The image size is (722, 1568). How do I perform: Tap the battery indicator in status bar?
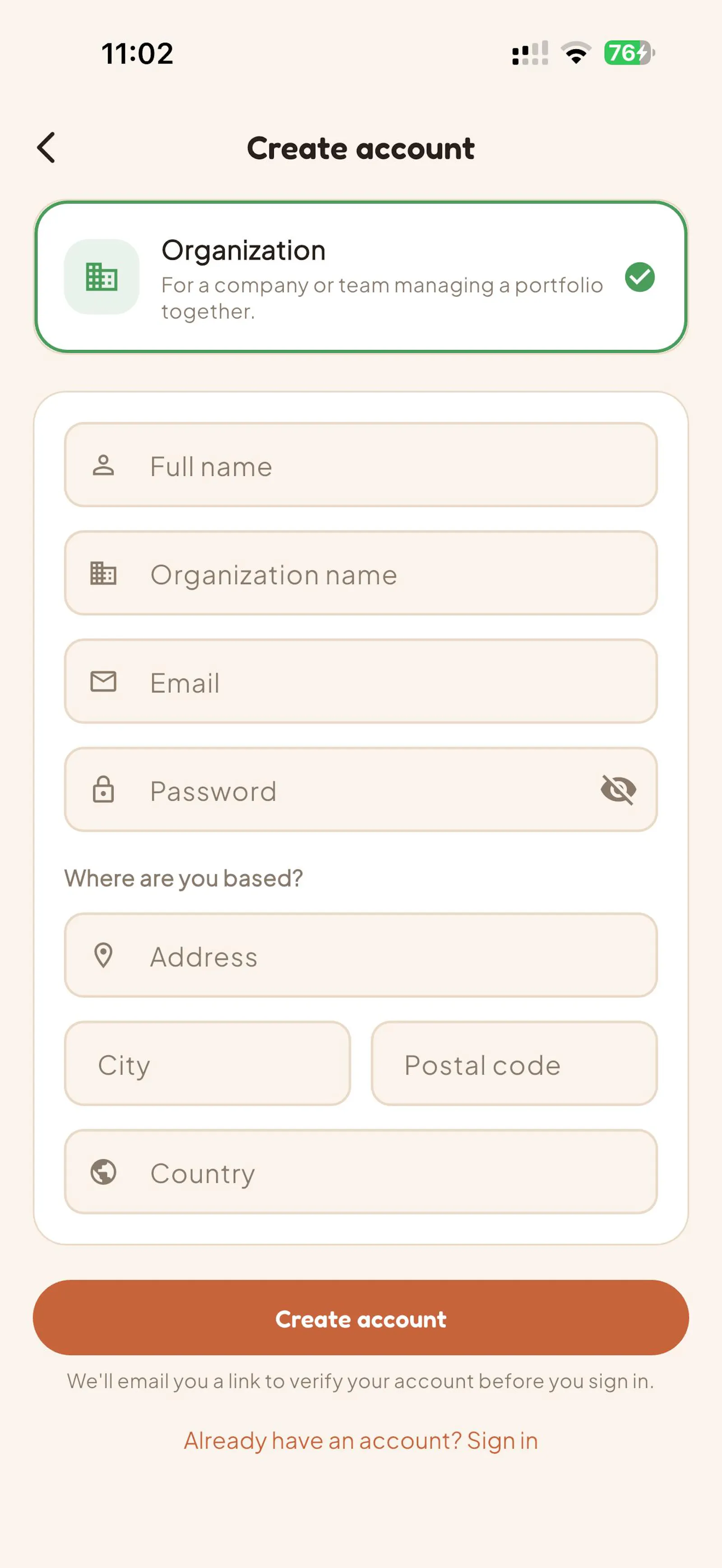629,53
